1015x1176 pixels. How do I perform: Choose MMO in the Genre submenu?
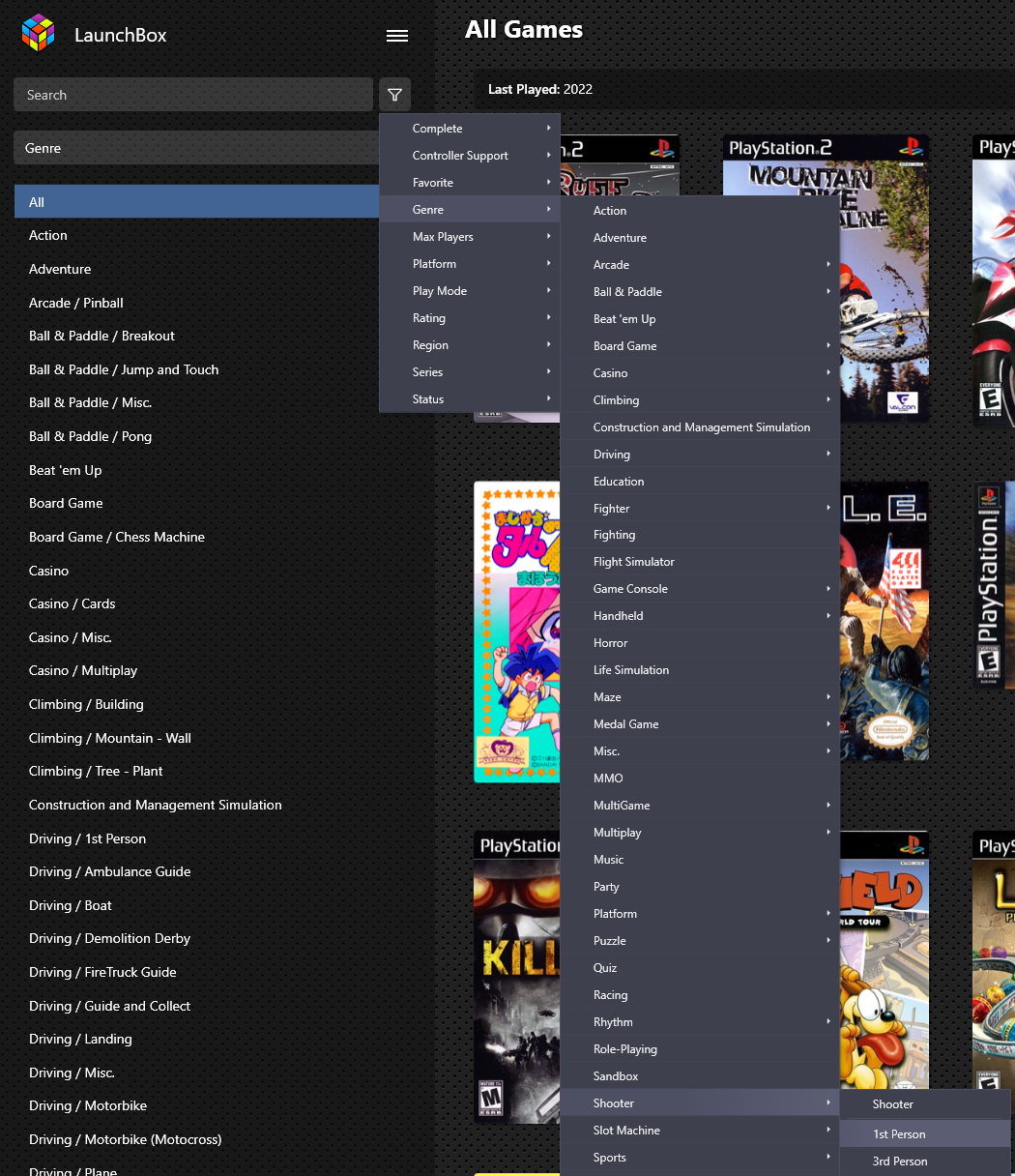tap(700, 779)
